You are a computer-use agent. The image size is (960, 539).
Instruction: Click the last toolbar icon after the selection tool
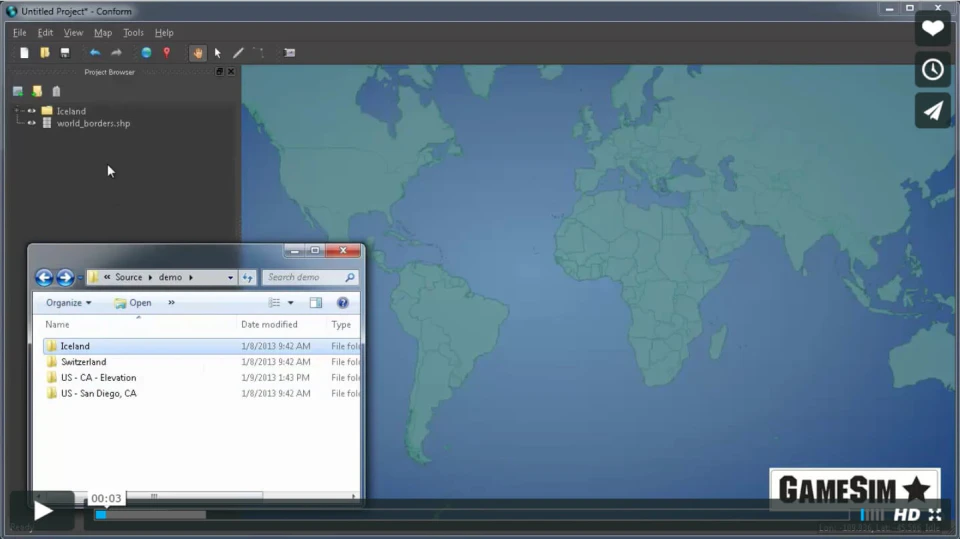pos(290,53)
